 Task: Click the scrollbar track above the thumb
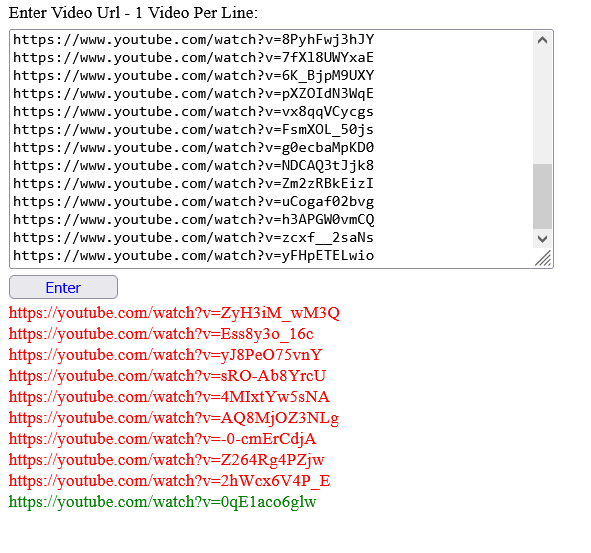tap(542, 106)
